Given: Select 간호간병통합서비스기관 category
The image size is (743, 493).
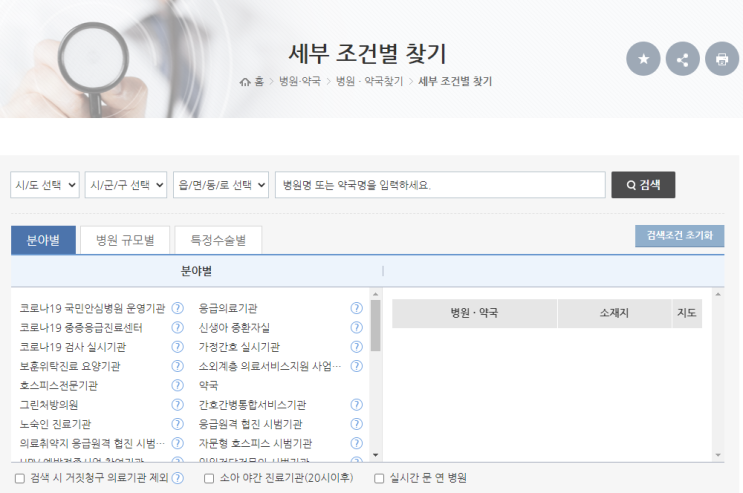Looking at the screenshot, I should pyautogui.click(x=253, y=405).
